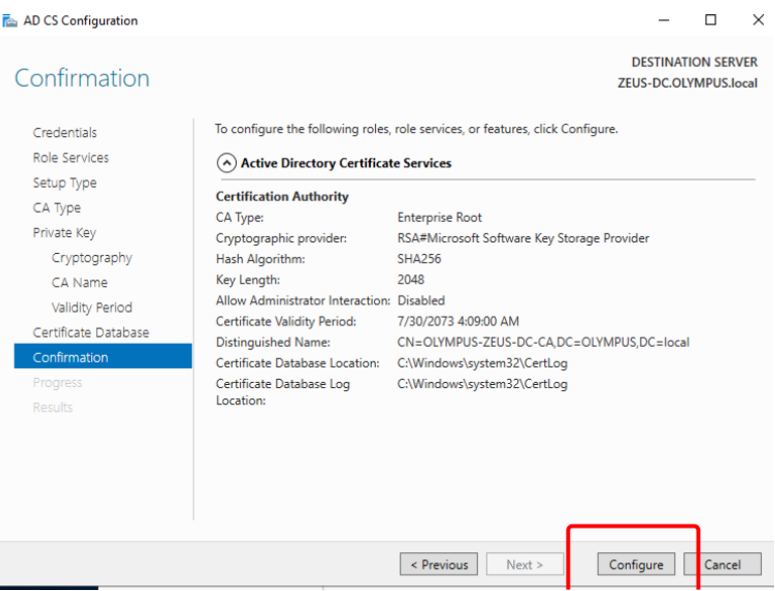The width and height of the screenshot is (775, 591).
Task: Go to the Credentials step
Action: [x=65, y=133]
